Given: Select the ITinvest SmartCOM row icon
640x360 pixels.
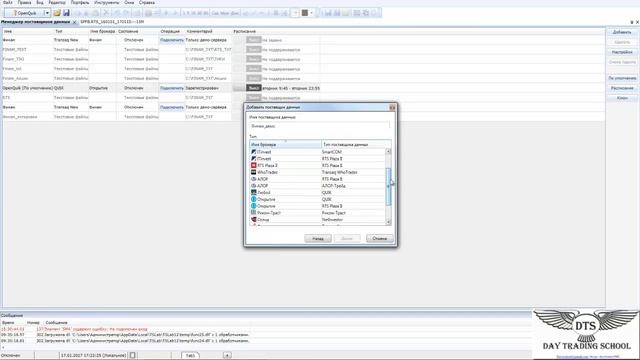Looking at the screenshot, I should click(x=253, y=152).
